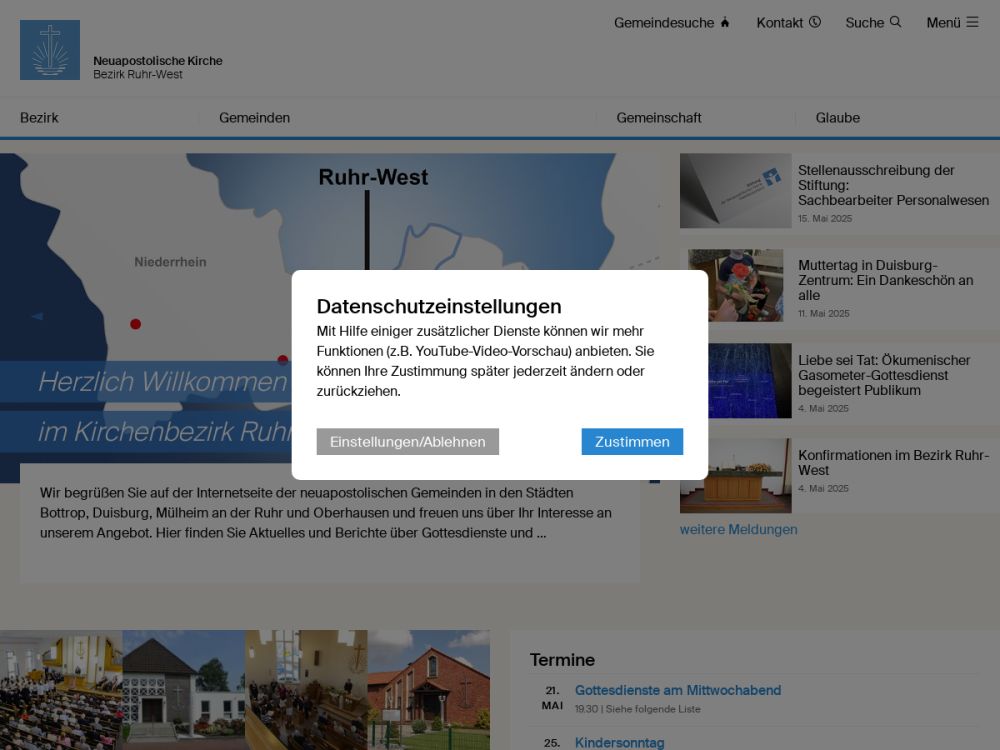The width and height of the screenshot is (1000, 750).
Task: Choose Einstellungen/Ablehnen in the privacy dialog
Action: (x=407, y=442)
